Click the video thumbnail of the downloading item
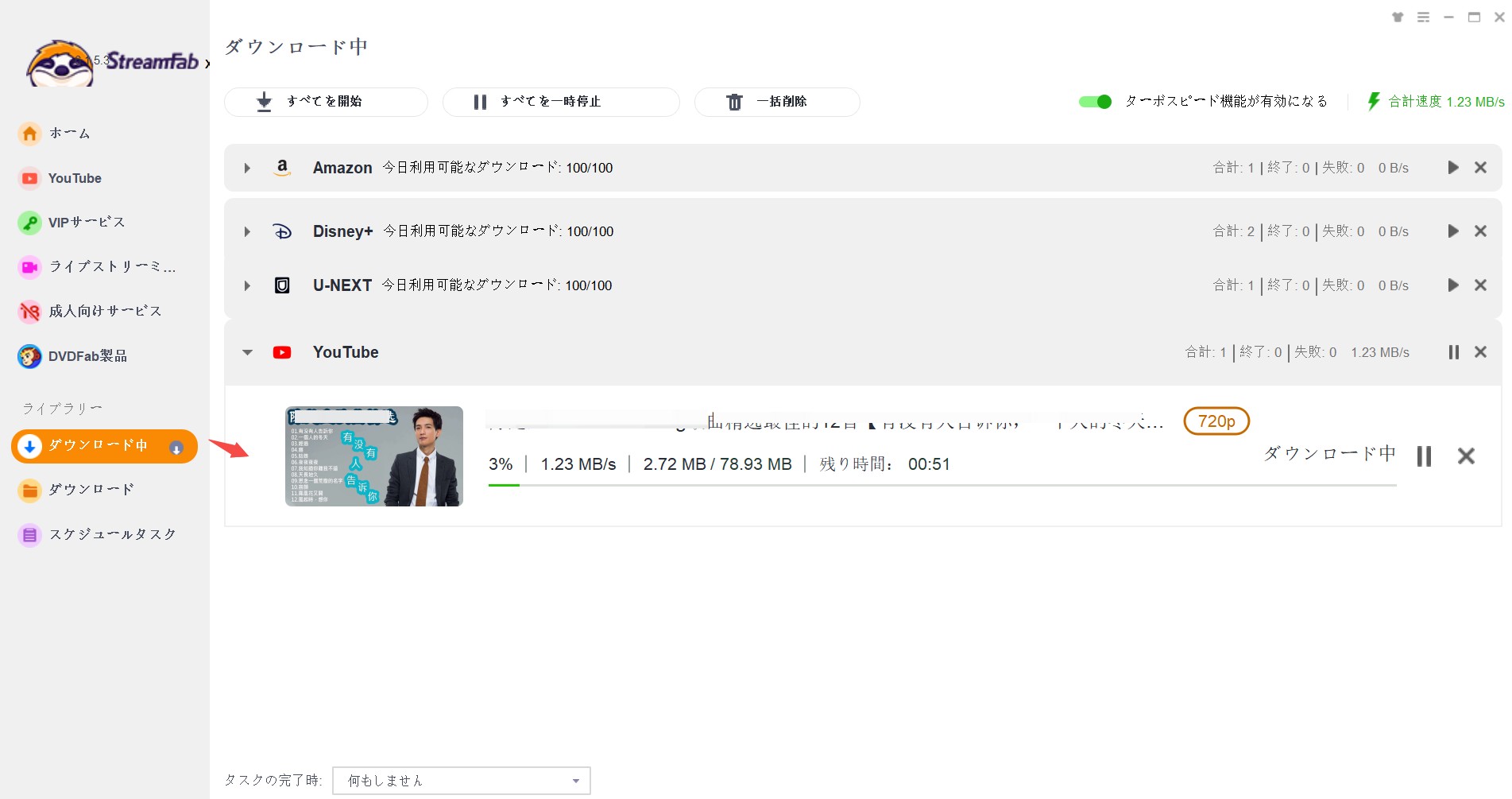 tap(374, 456)
